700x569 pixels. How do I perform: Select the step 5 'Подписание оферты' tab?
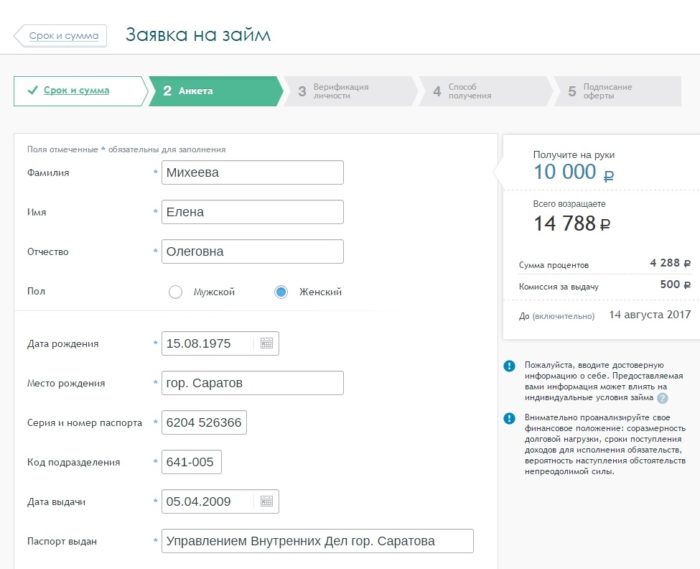[x=618, y=91]
